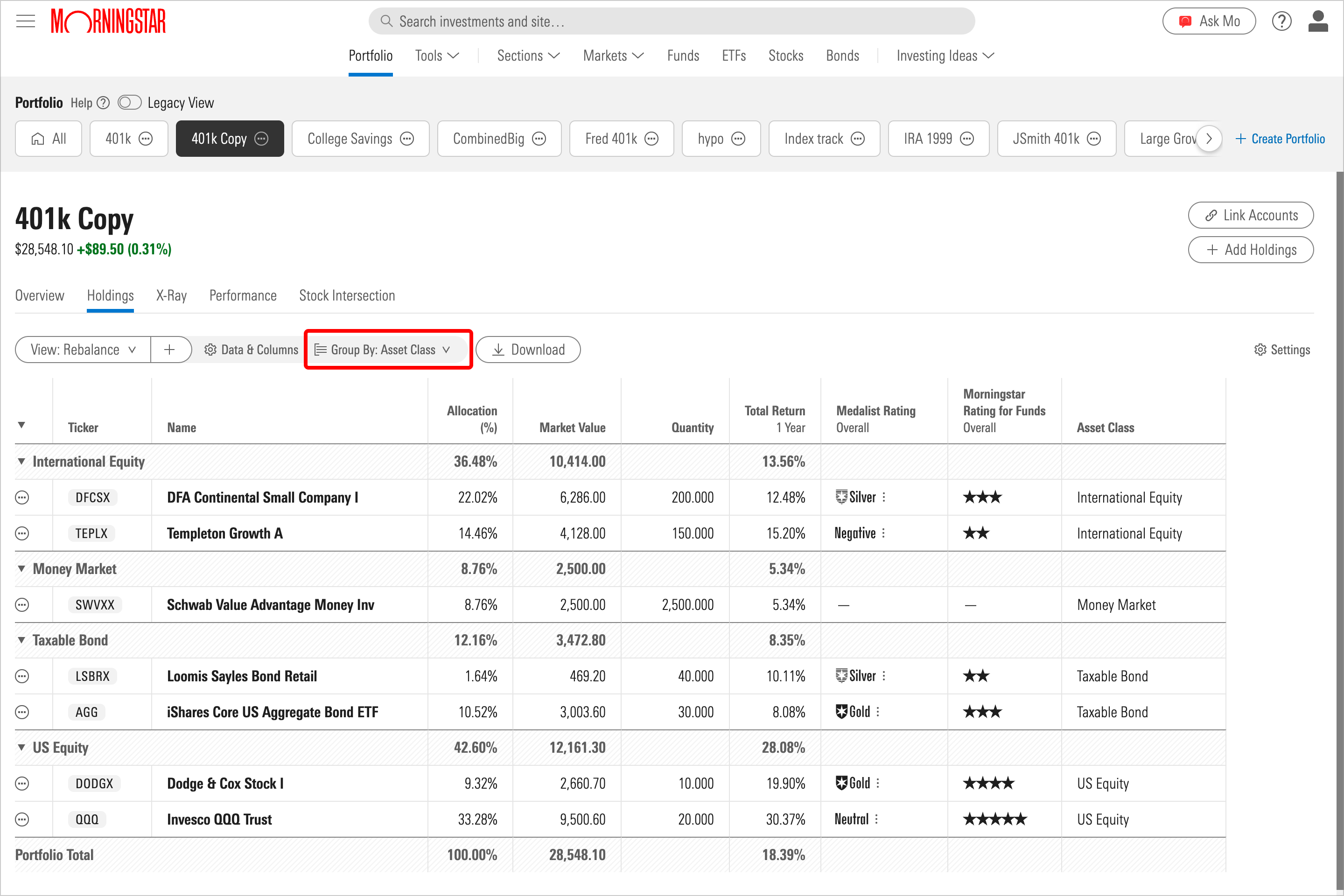Viewport: 1344px width, 896px height.
Task: Sort by the Market Value column header
Action: point(572,428)
